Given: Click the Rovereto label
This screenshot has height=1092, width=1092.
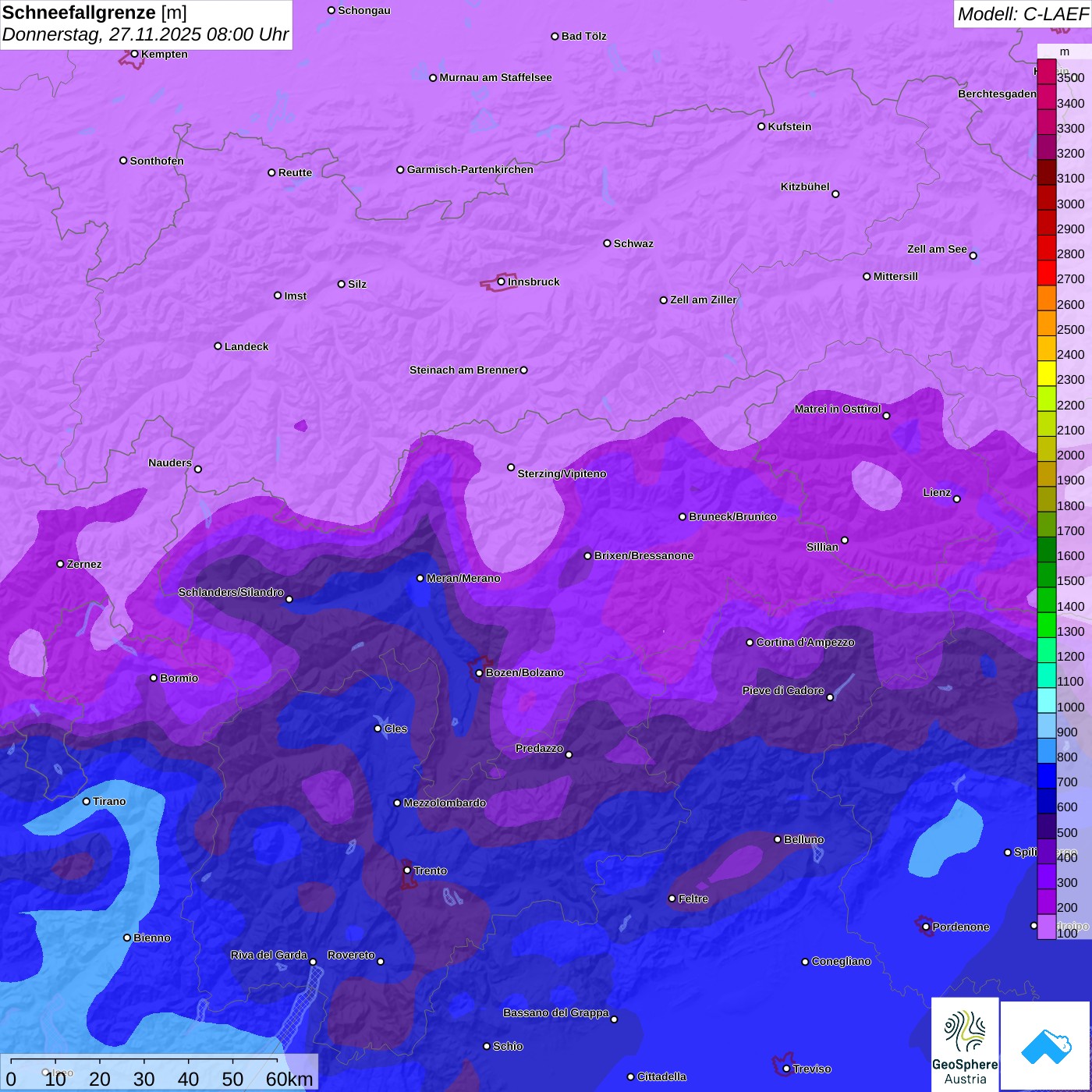Looking at the screenshot, I should click(351, 955).
